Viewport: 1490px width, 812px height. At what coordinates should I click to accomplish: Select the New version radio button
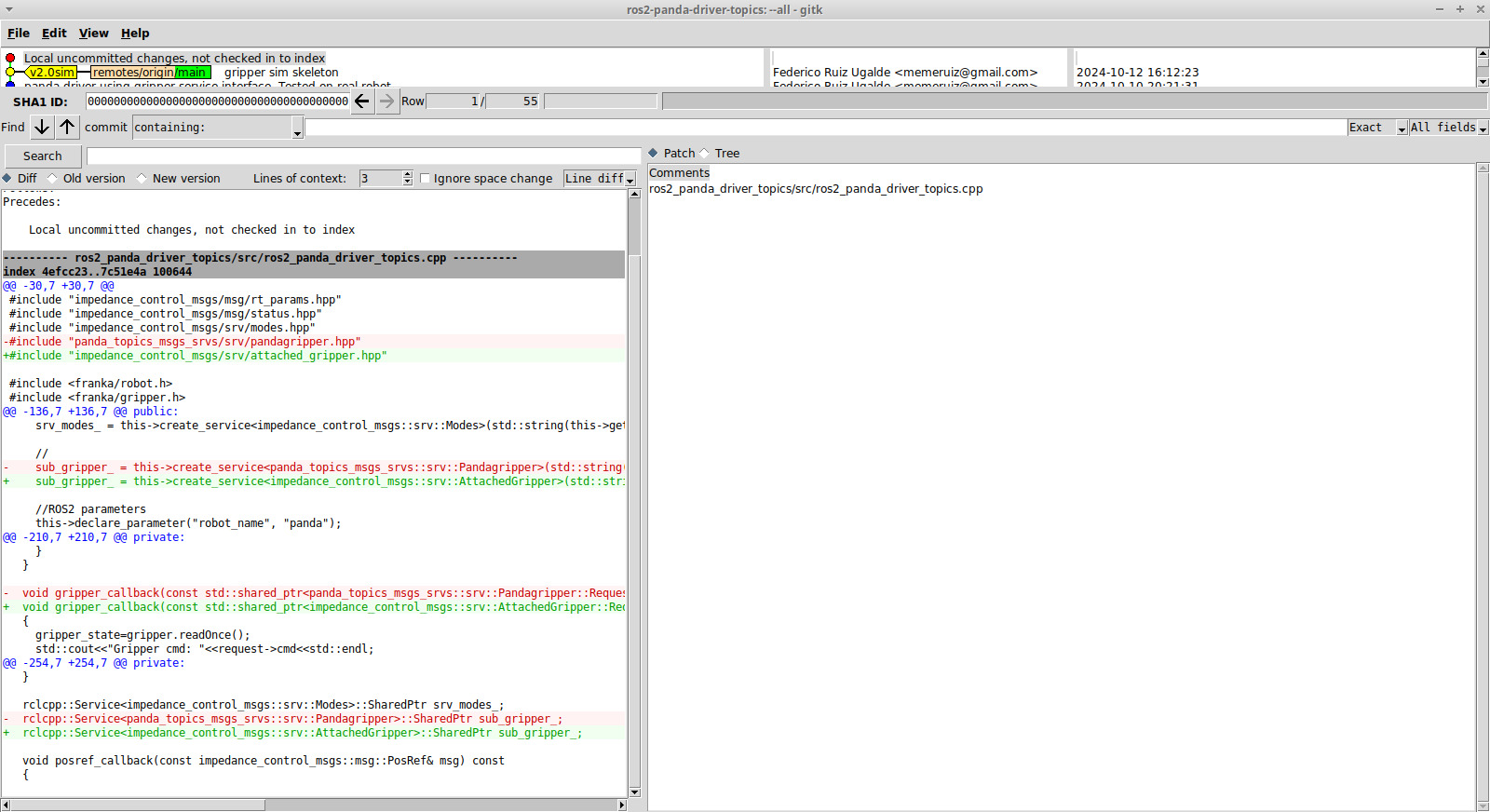[x=142, y=179]
